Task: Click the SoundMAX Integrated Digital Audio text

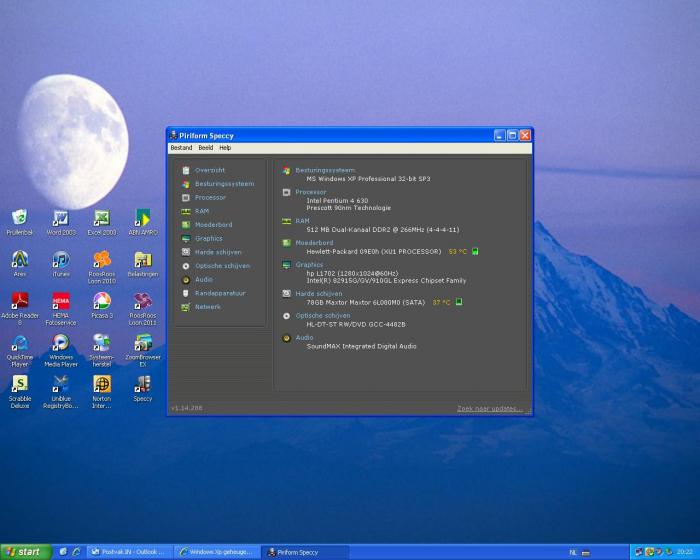Action: (x=362, y=347)
